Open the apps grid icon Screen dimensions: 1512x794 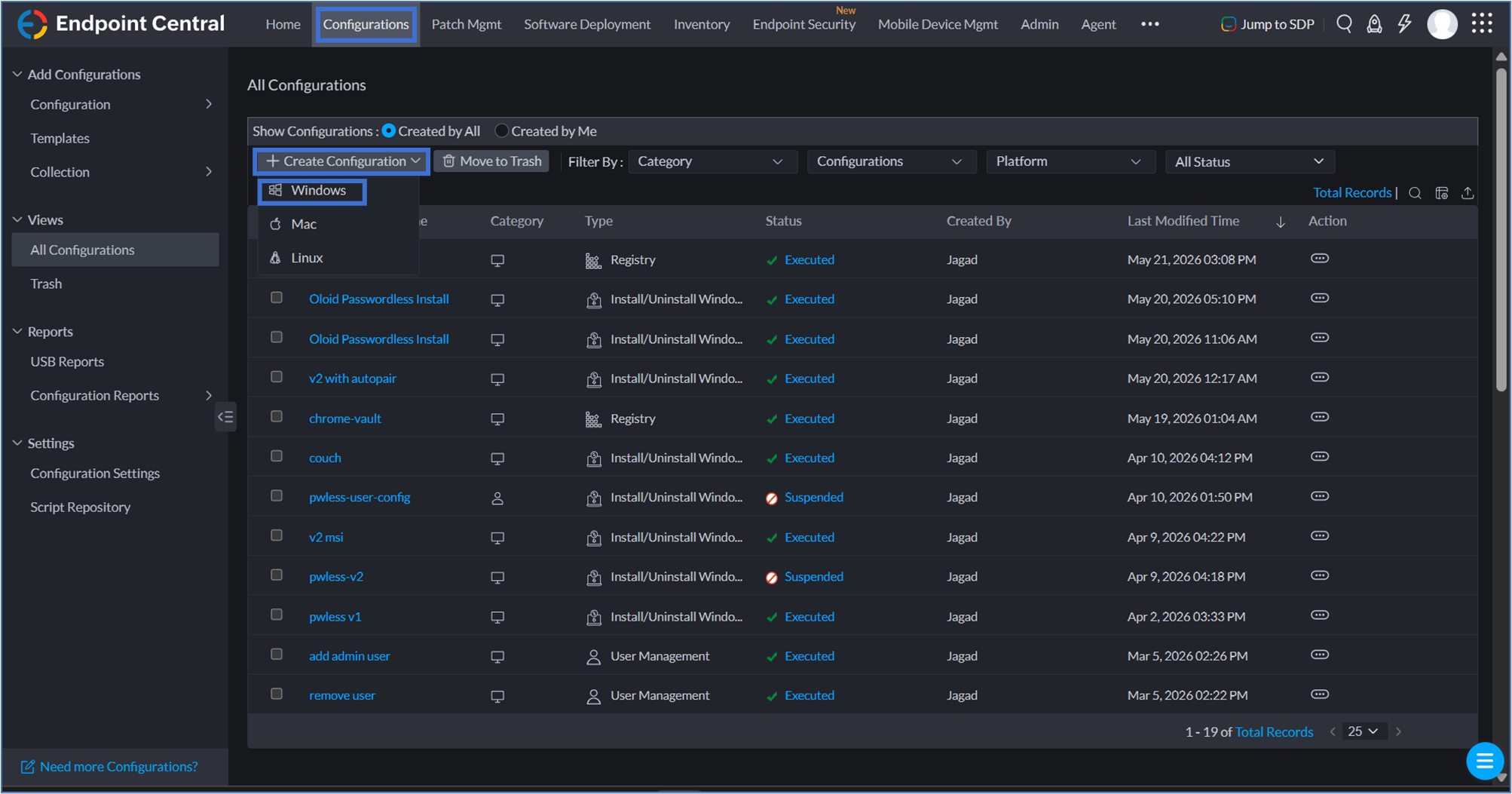(1482, 24)
